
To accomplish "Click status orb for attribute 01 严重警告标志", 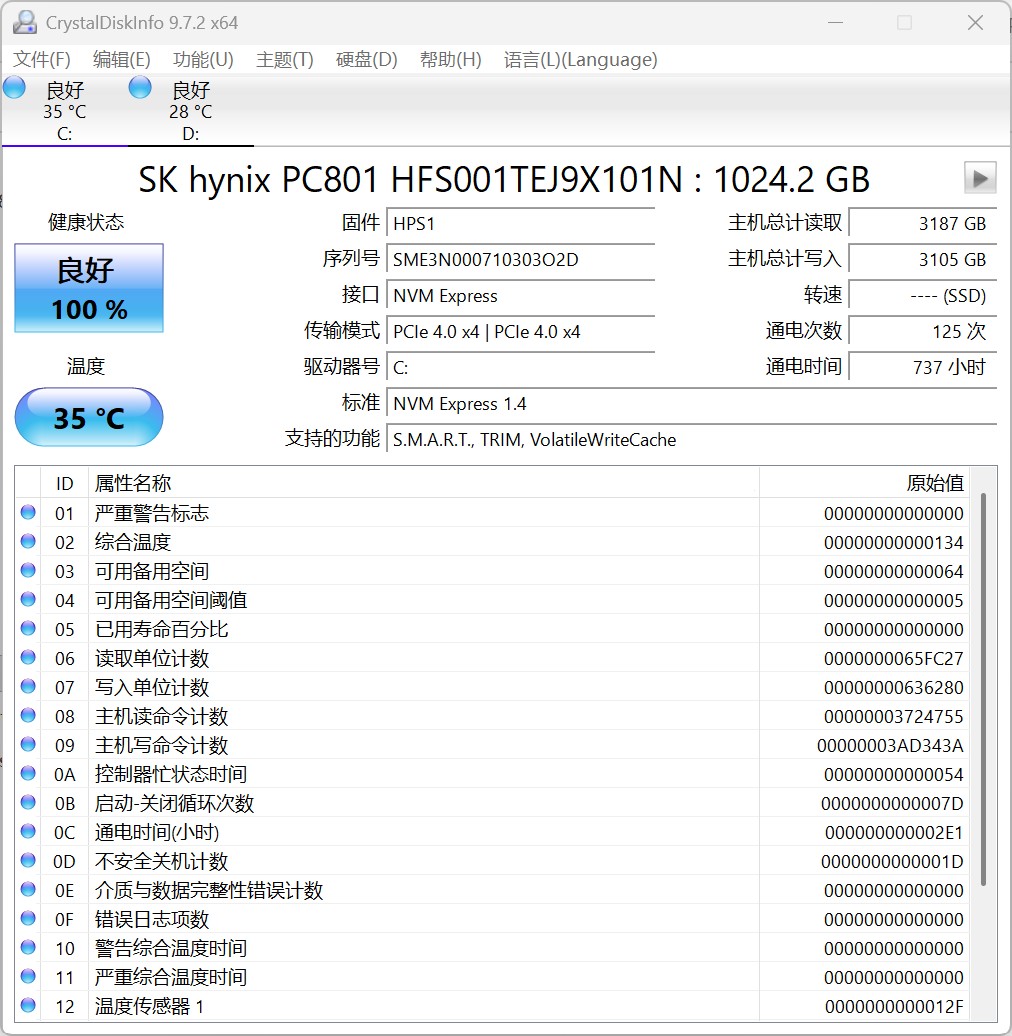I will coord(28,513).
